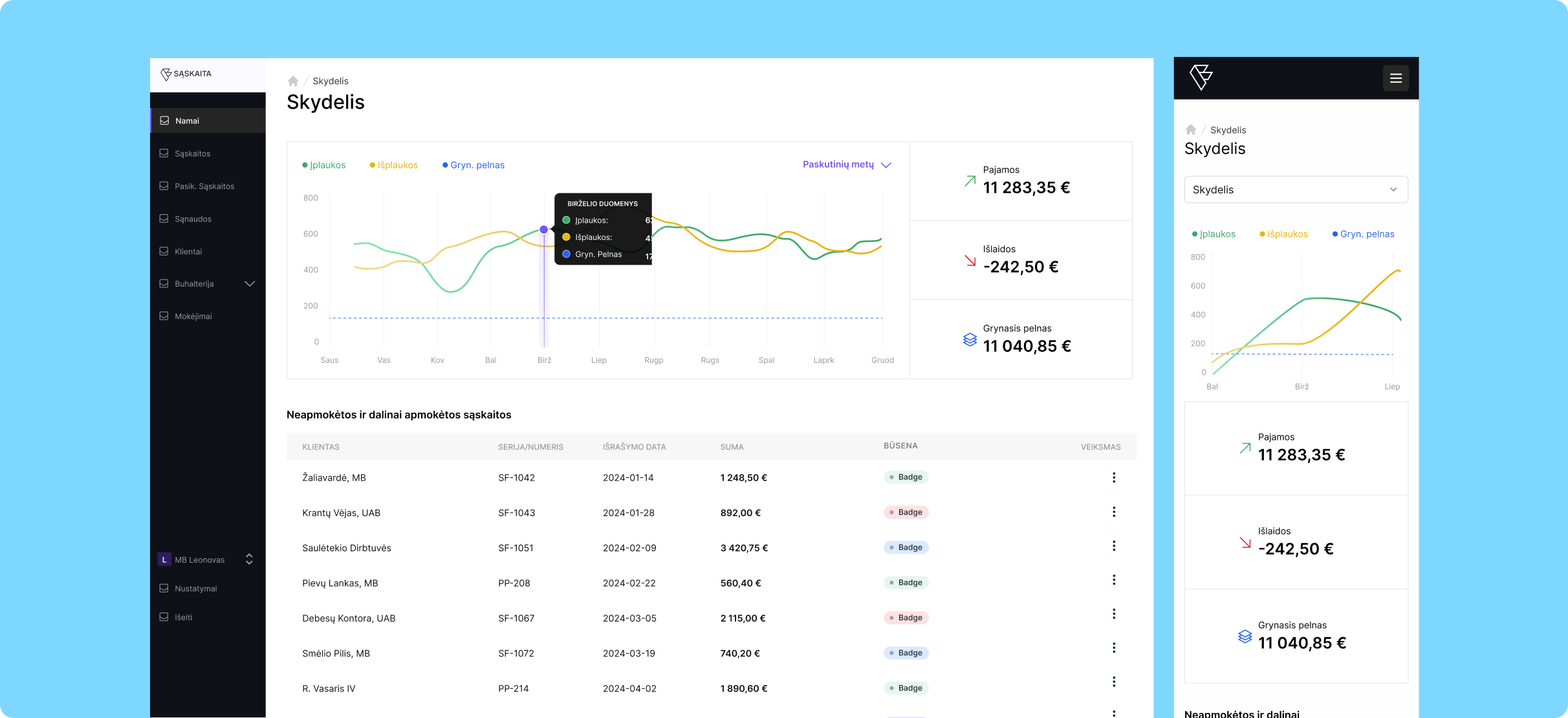The image size is (1568, 718).
Task: Click the status badge in the SF-1042 row
Action: [x=906, y=477]
